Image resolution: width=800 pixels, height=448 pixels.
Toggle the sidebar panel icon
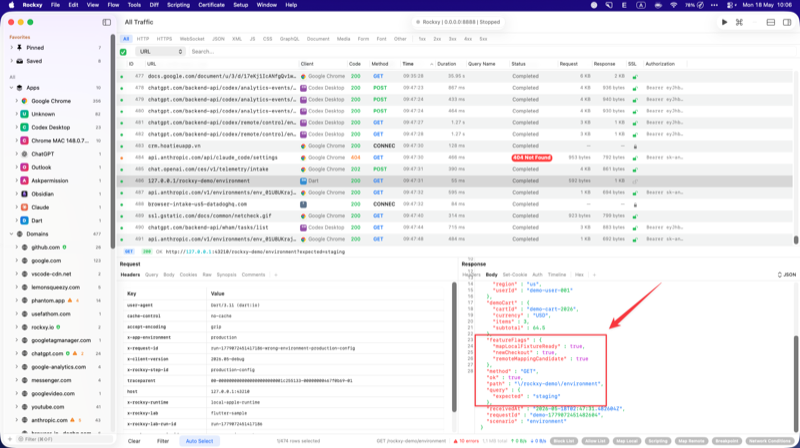point(107,22)
